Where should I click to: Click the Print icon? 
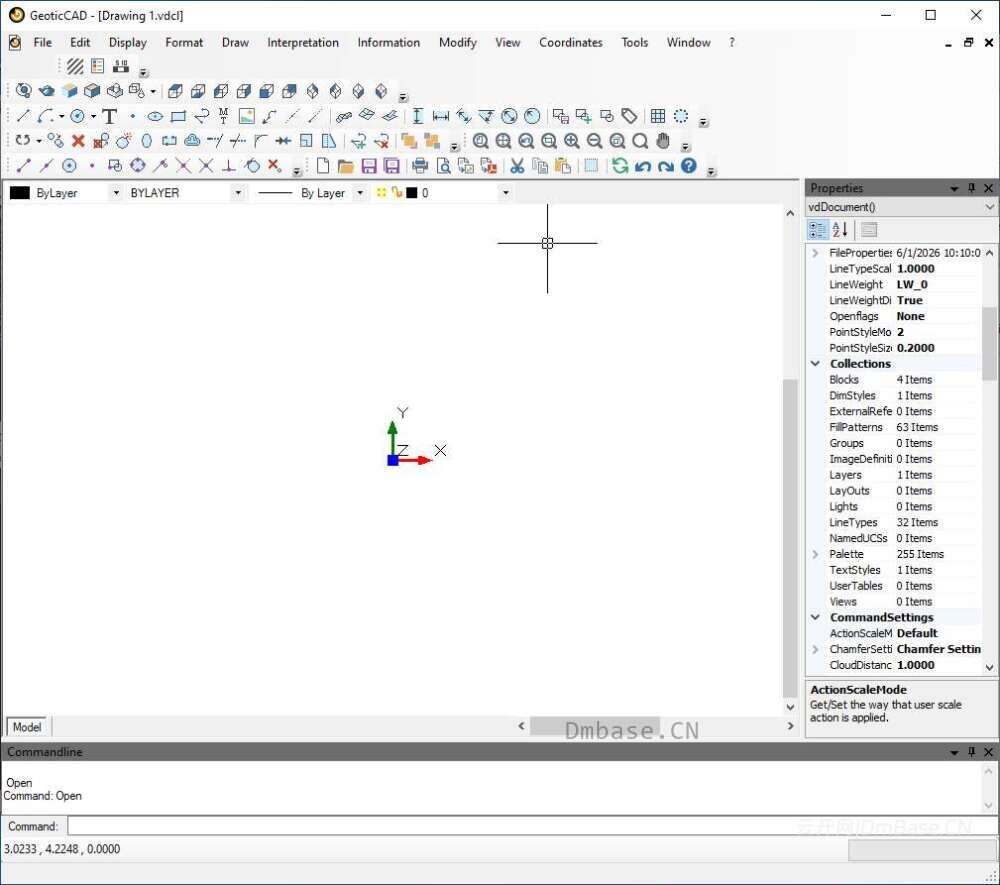420,166
